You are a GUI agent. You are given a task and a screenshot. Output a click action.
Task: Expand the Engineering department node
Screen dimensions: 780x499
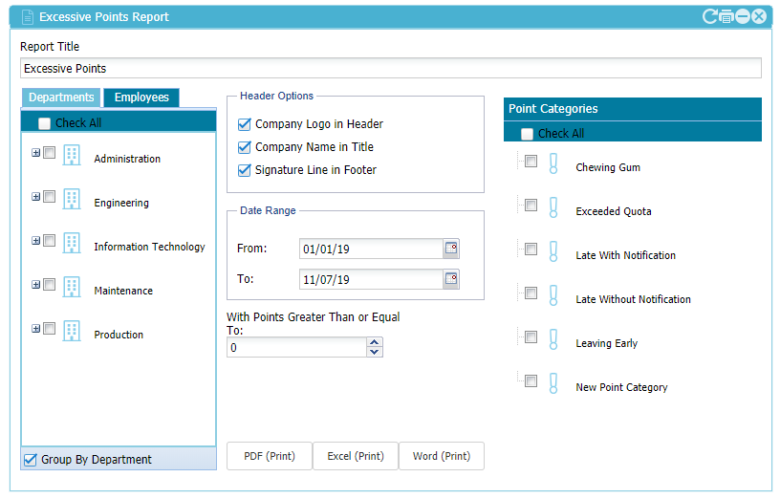pos(36,197)
